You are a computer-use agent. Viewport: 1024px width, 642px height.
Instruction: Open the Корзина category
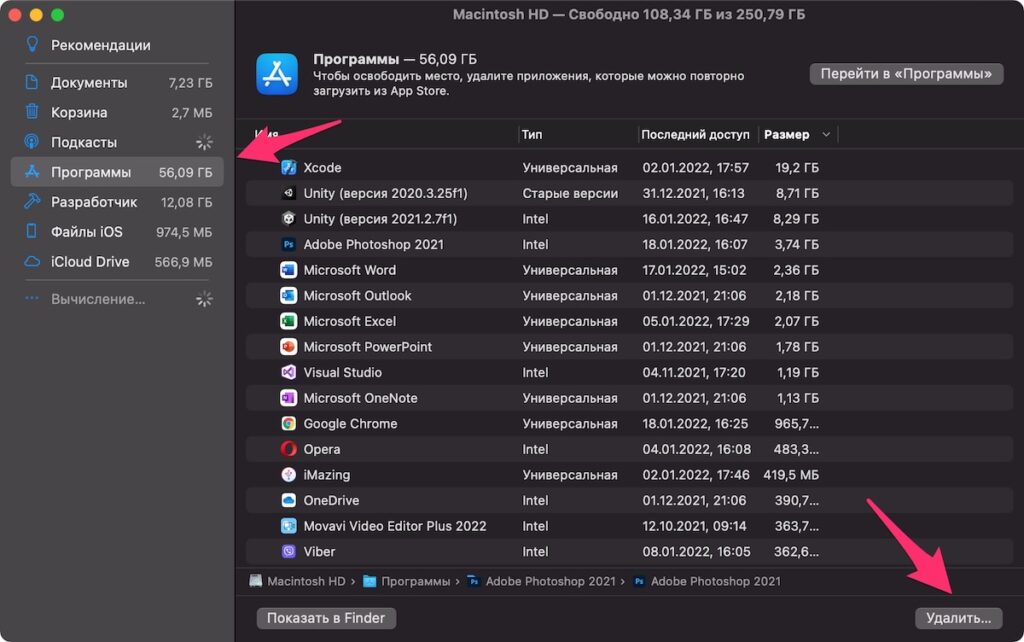[117, 112]
